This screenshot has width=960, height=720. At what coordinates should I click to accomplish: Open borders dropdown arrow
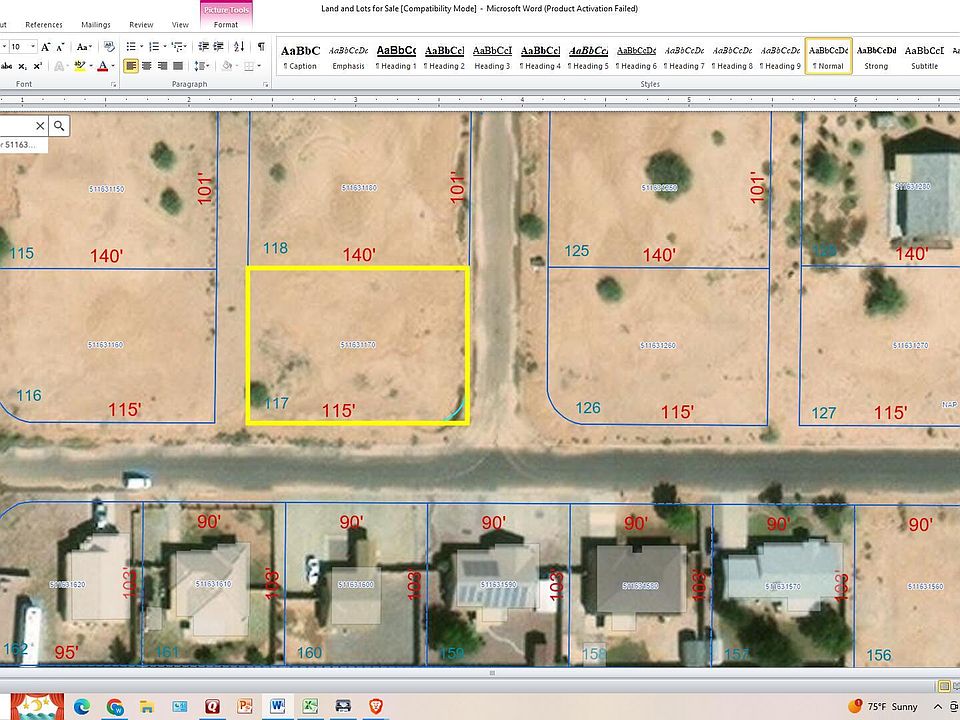click(x=259, y=66)
